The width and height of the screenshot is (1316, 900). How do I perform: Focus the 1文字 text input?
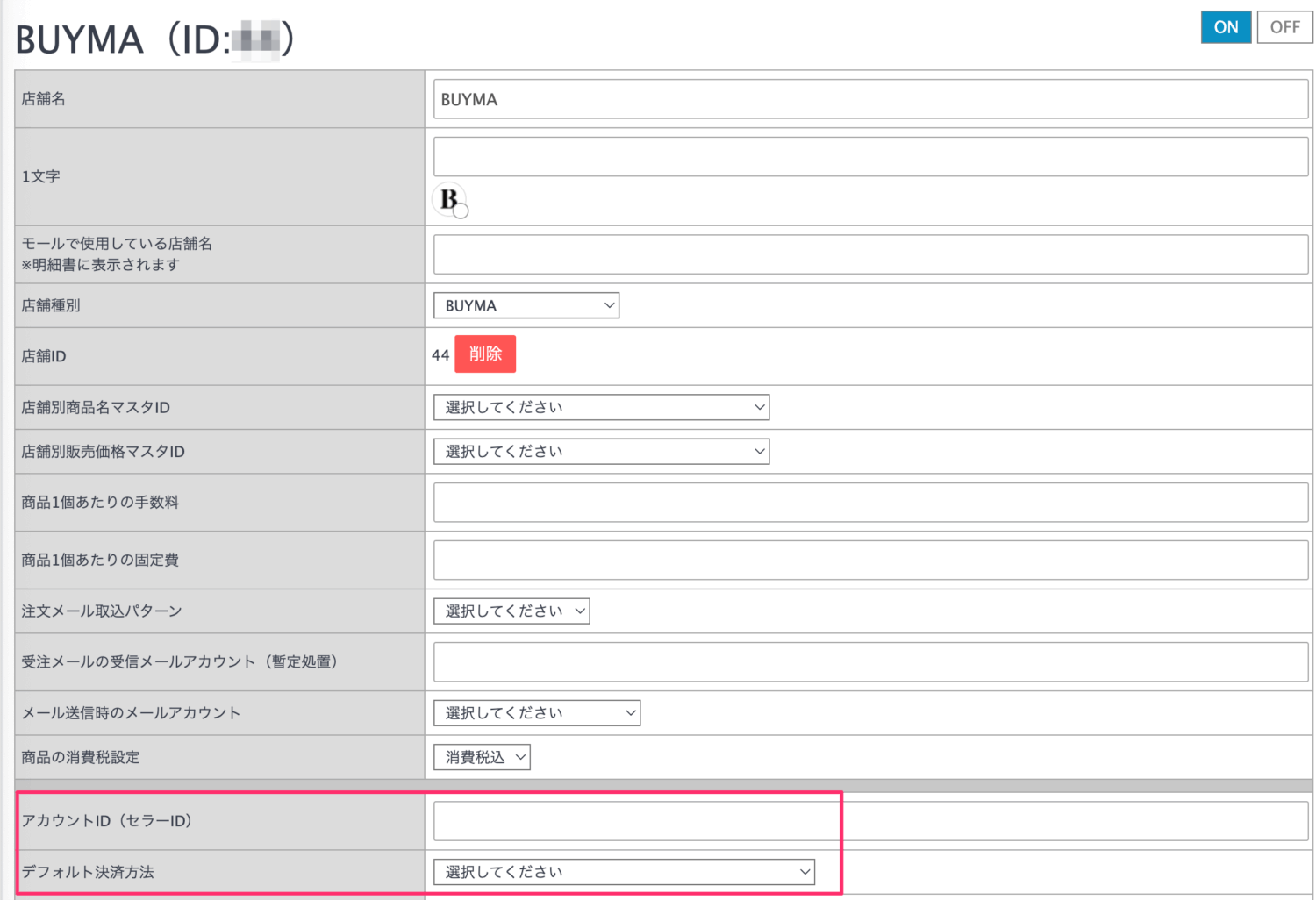870,157
